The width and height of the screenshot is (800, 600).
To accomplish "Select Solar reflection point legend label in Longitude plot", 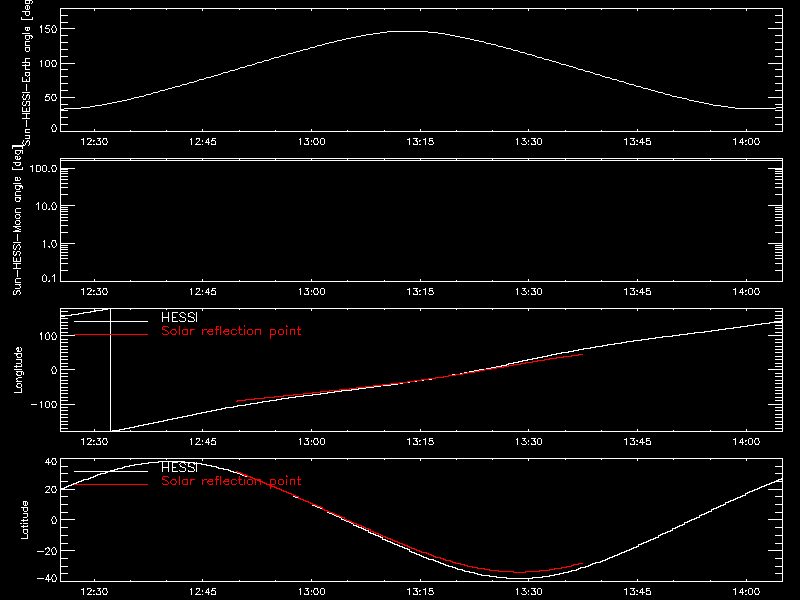I will click(x=231, y=331).
